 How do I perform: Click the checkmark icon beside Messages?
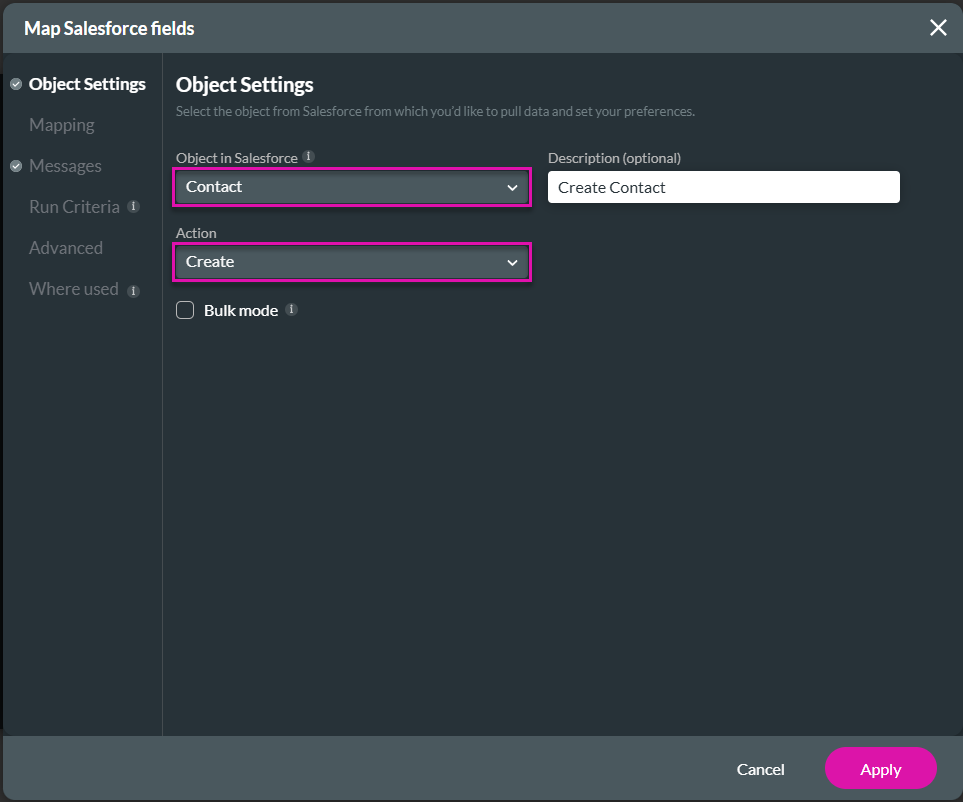pyautogui.click(x=15, y=166)
